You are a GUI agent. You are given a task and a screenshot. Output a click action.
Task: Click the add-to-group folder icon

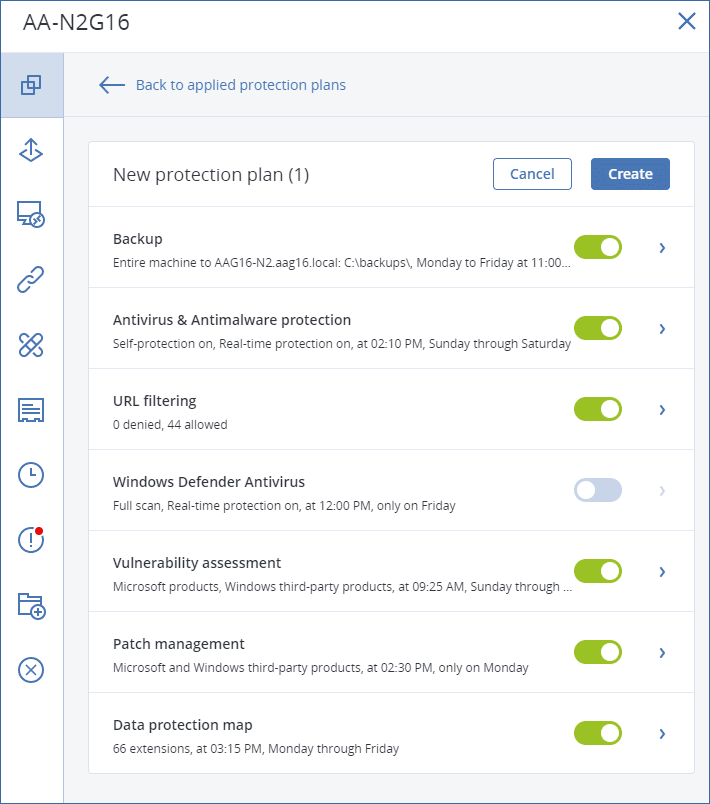point(31,605)
